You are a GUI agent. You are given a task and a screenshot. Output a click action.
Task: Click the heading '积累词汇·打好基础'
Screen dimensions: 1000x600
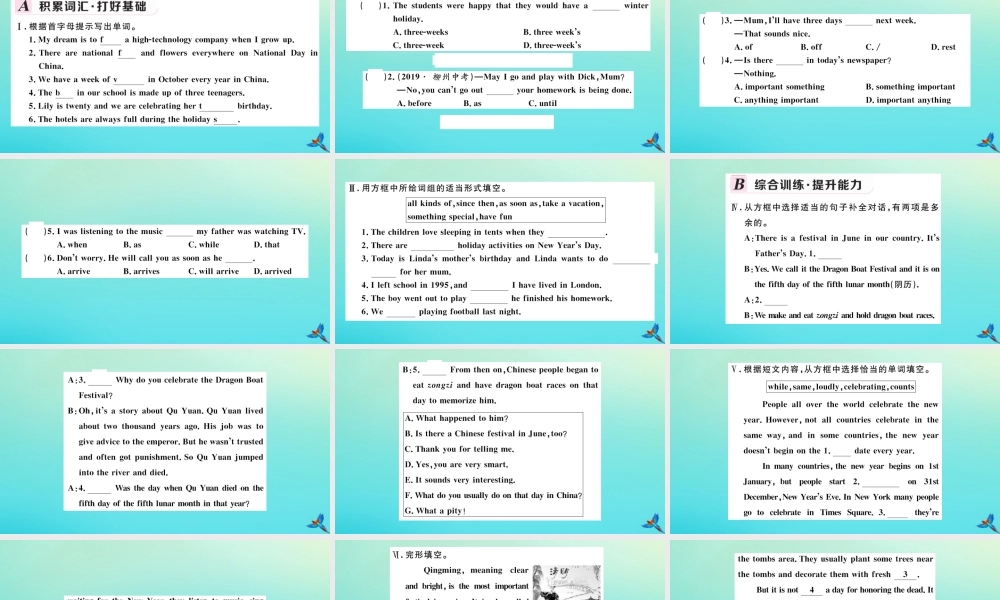(92, 7)
